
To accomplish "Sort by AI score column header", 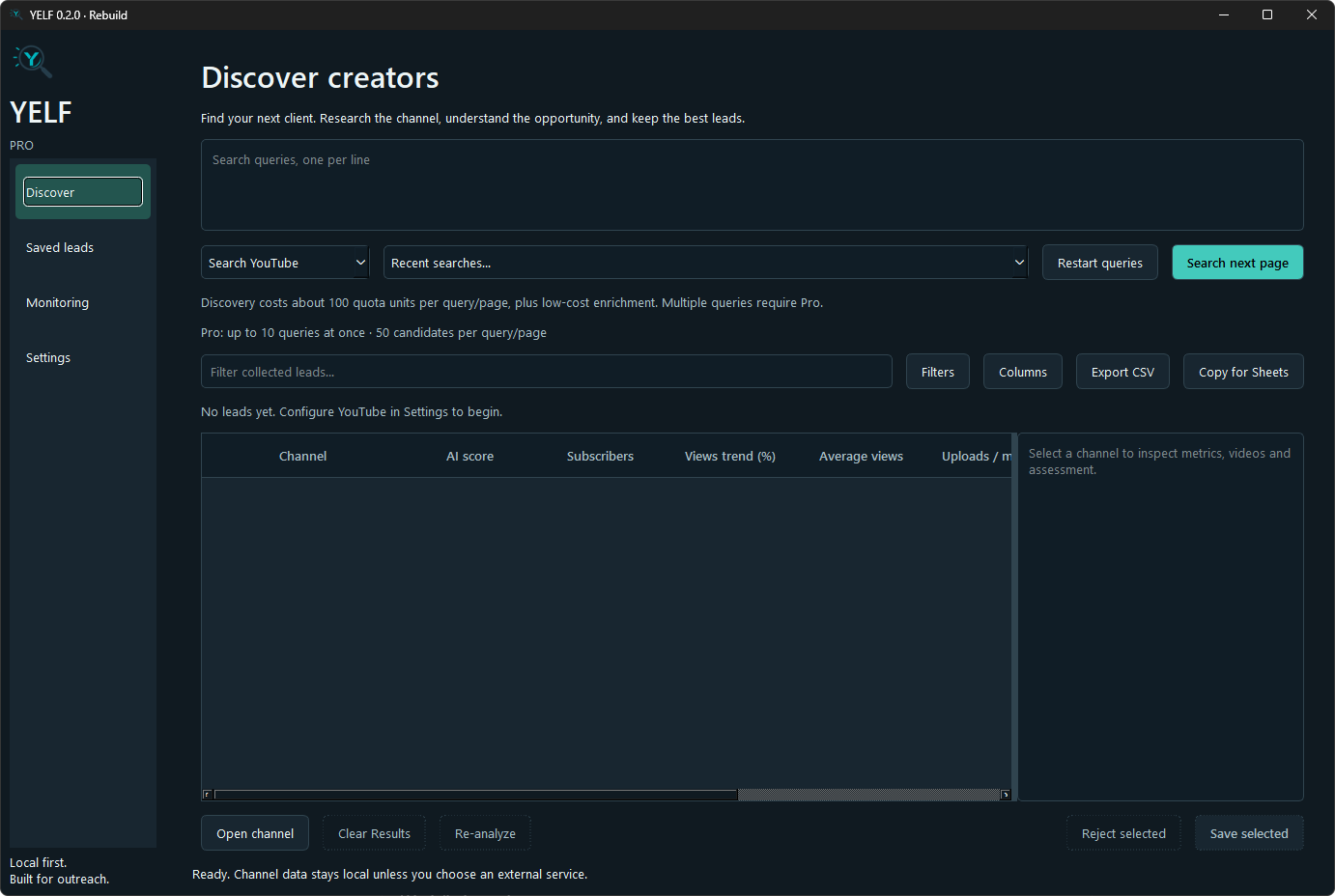I will pyautogui.click(x=469, y=456).
